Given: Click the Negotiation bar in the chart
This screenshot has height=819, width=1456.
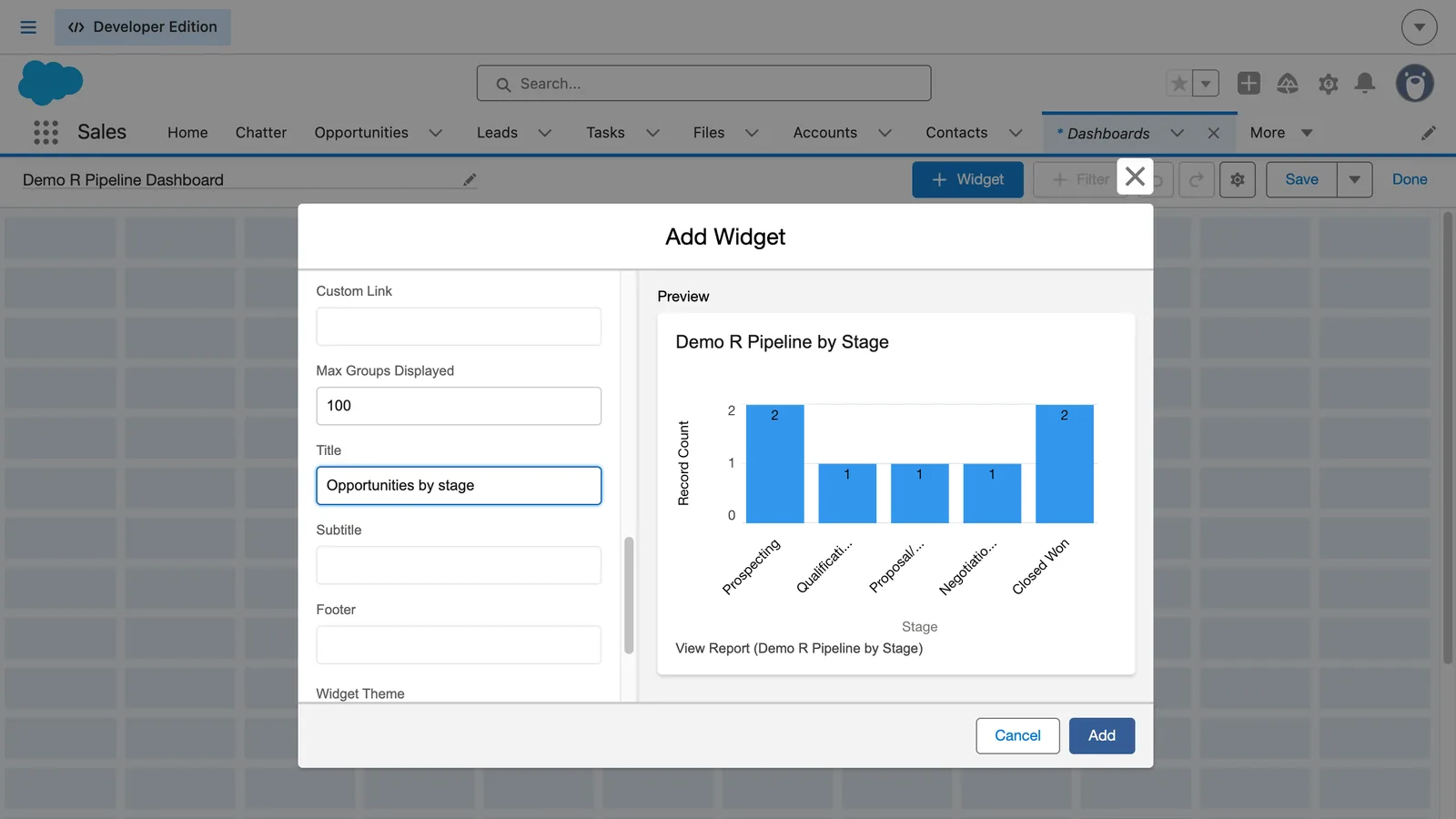Looking at the screenshot, I should tap(992, 493).
